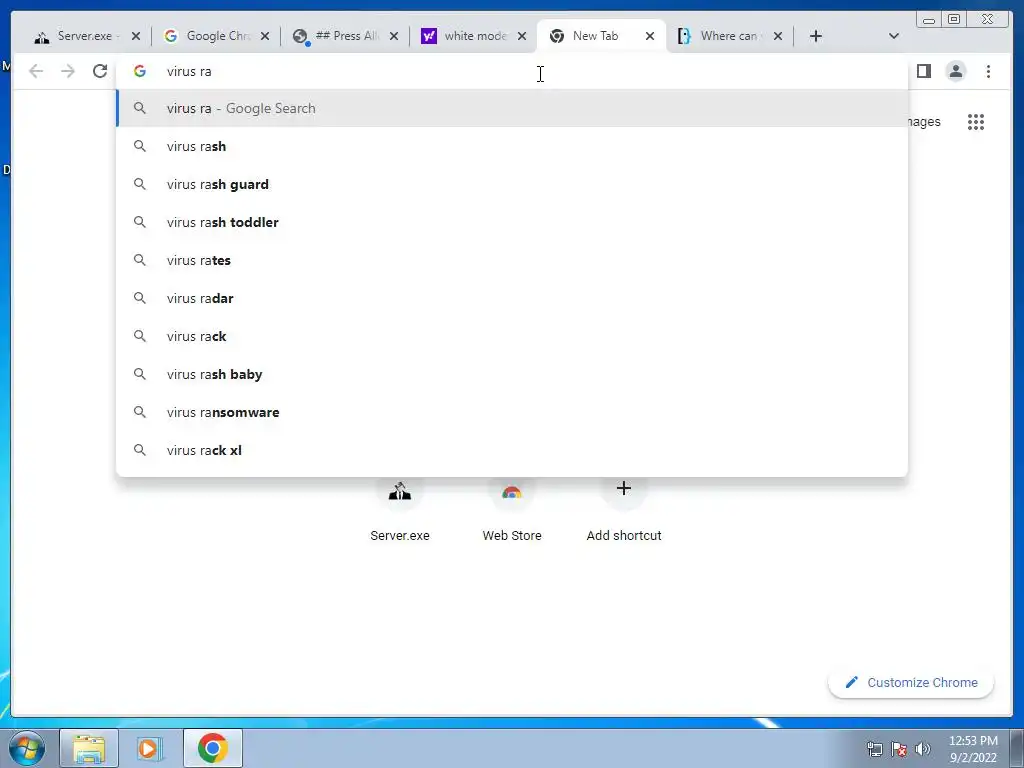The image size is (1024, 768).
Task: Close the Server.exe tab
Action: [136, 36]
